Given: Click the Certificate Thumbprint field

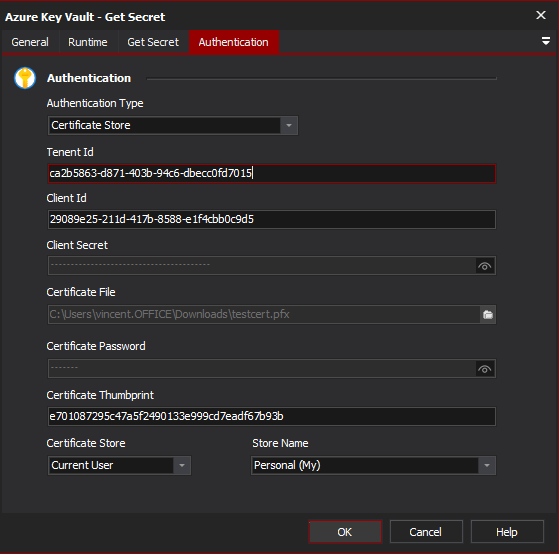Looking at the screenshot, I should (x=272, y=416).
